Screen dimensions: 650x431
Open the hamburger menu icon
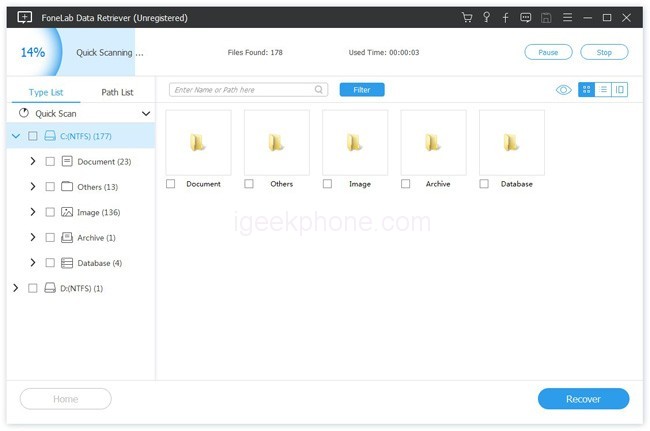(x=567, y=18)
